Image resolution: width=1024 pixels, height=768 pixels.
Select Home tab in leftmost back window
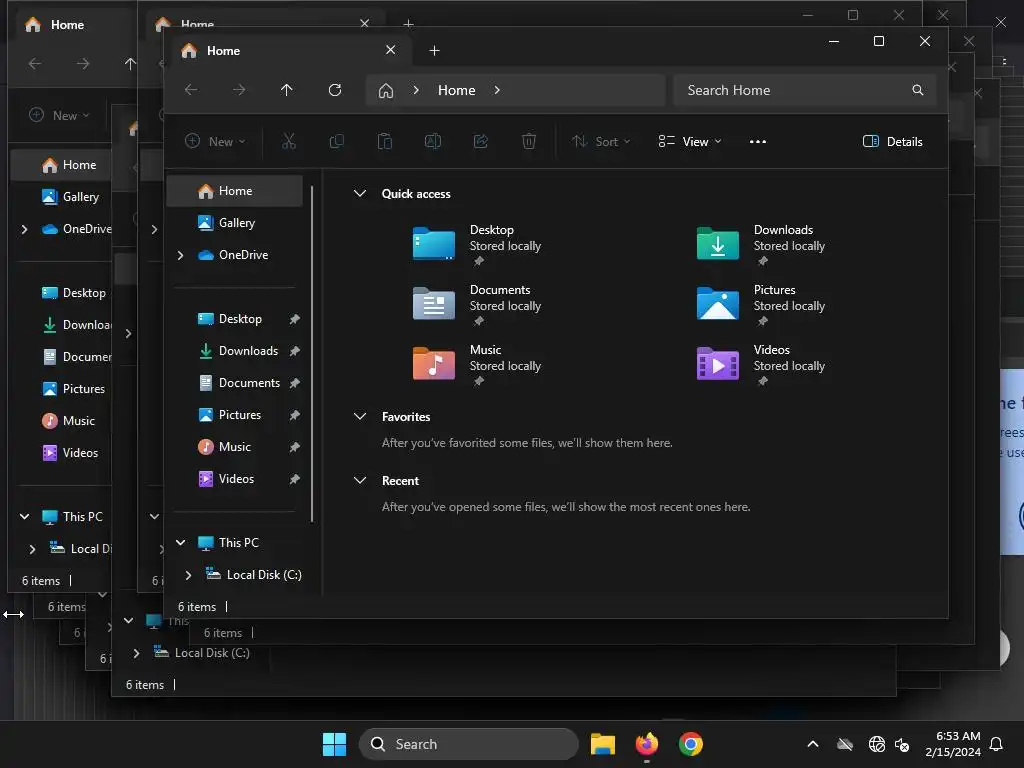tap(67, 25)
